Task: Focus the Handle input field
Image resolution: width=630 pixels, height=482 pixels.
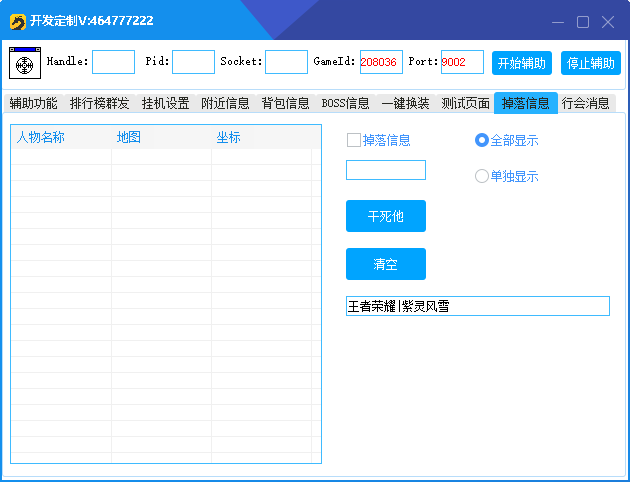Action: click(113, 62)
